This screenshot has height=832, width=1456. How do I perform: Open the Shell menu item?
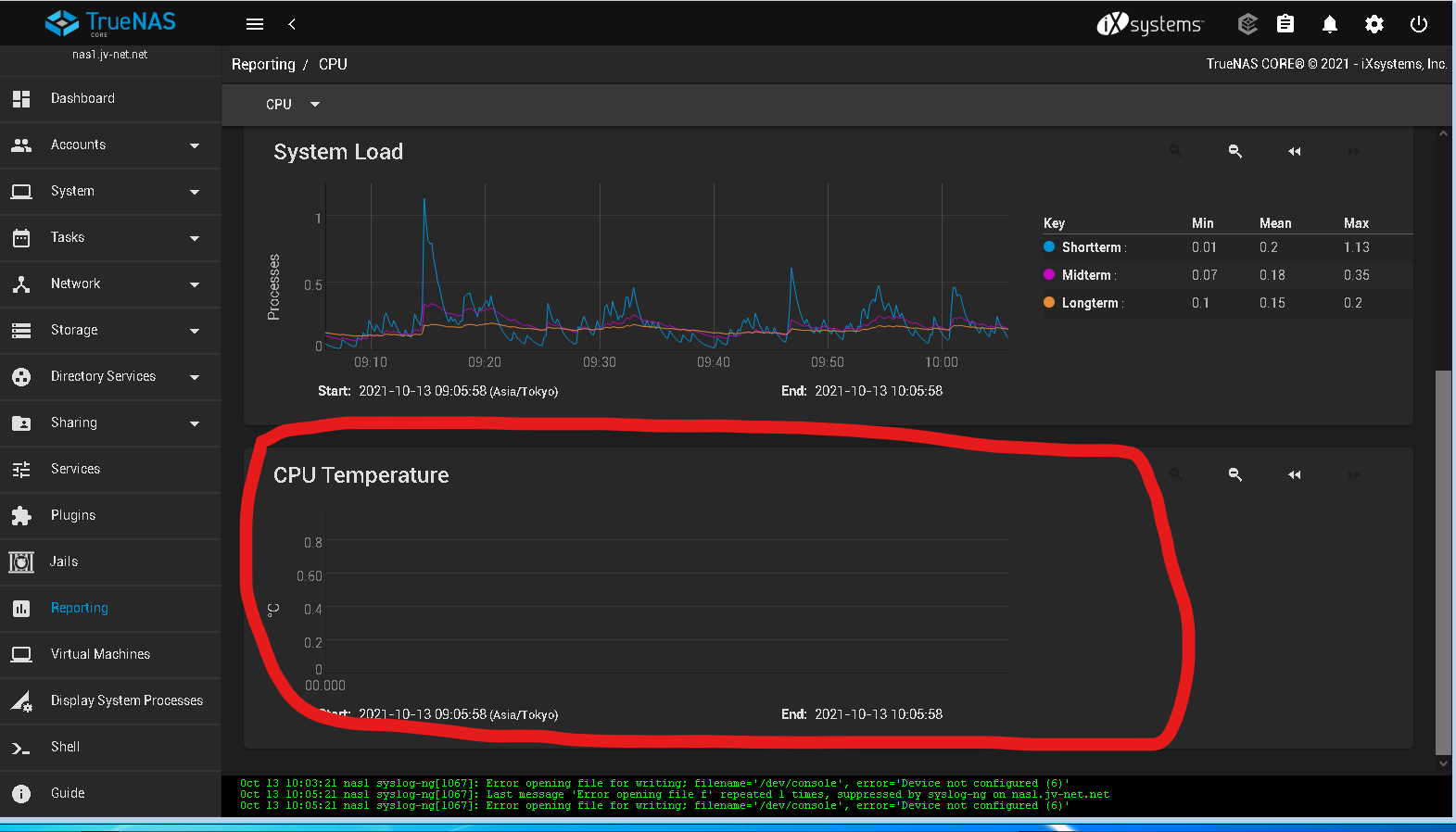110,747
